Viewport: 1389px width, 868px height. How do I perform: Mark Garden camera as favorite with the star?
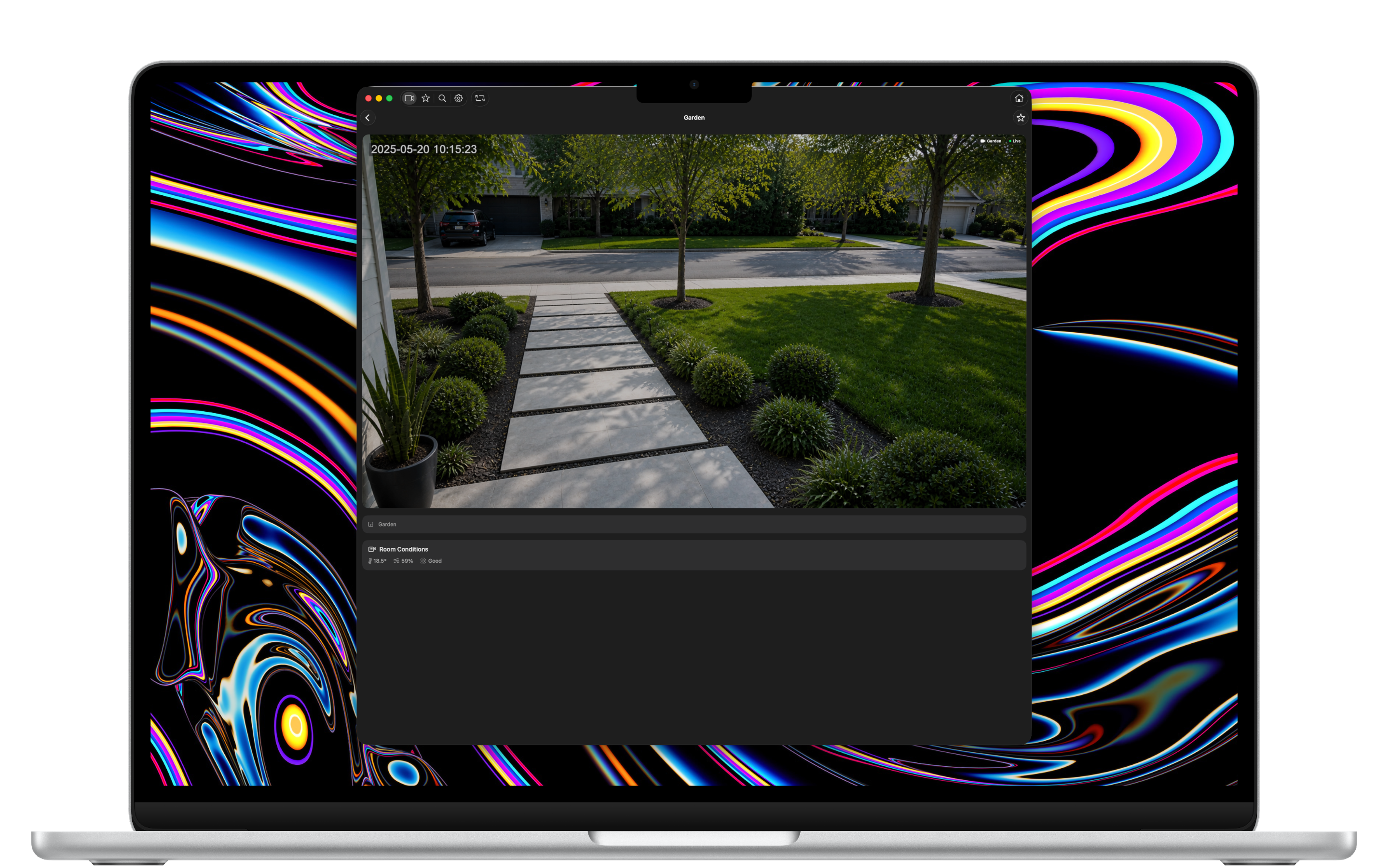pyautogui.click(x=1021, y=118)
